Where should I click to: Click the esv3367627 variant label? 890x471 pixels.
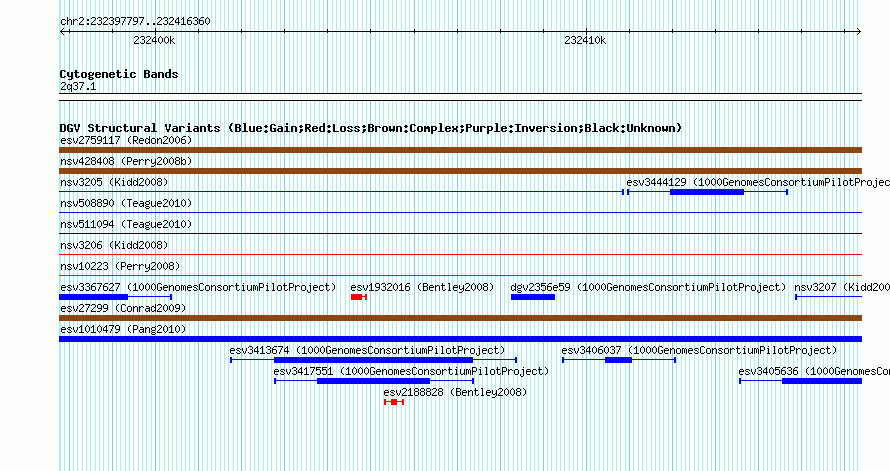[198, 287]
